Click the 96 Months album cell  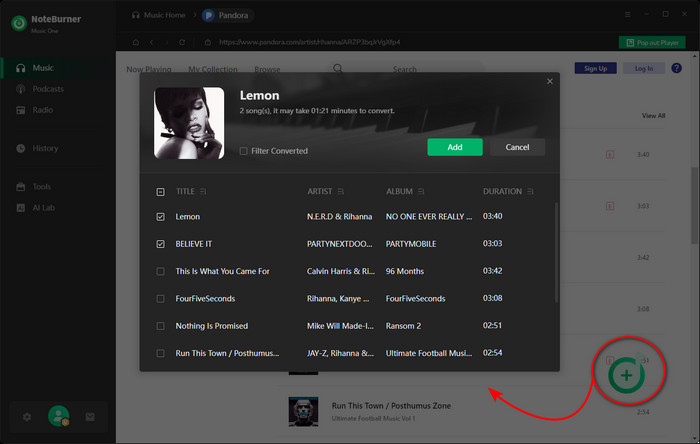tap(404, 271)
